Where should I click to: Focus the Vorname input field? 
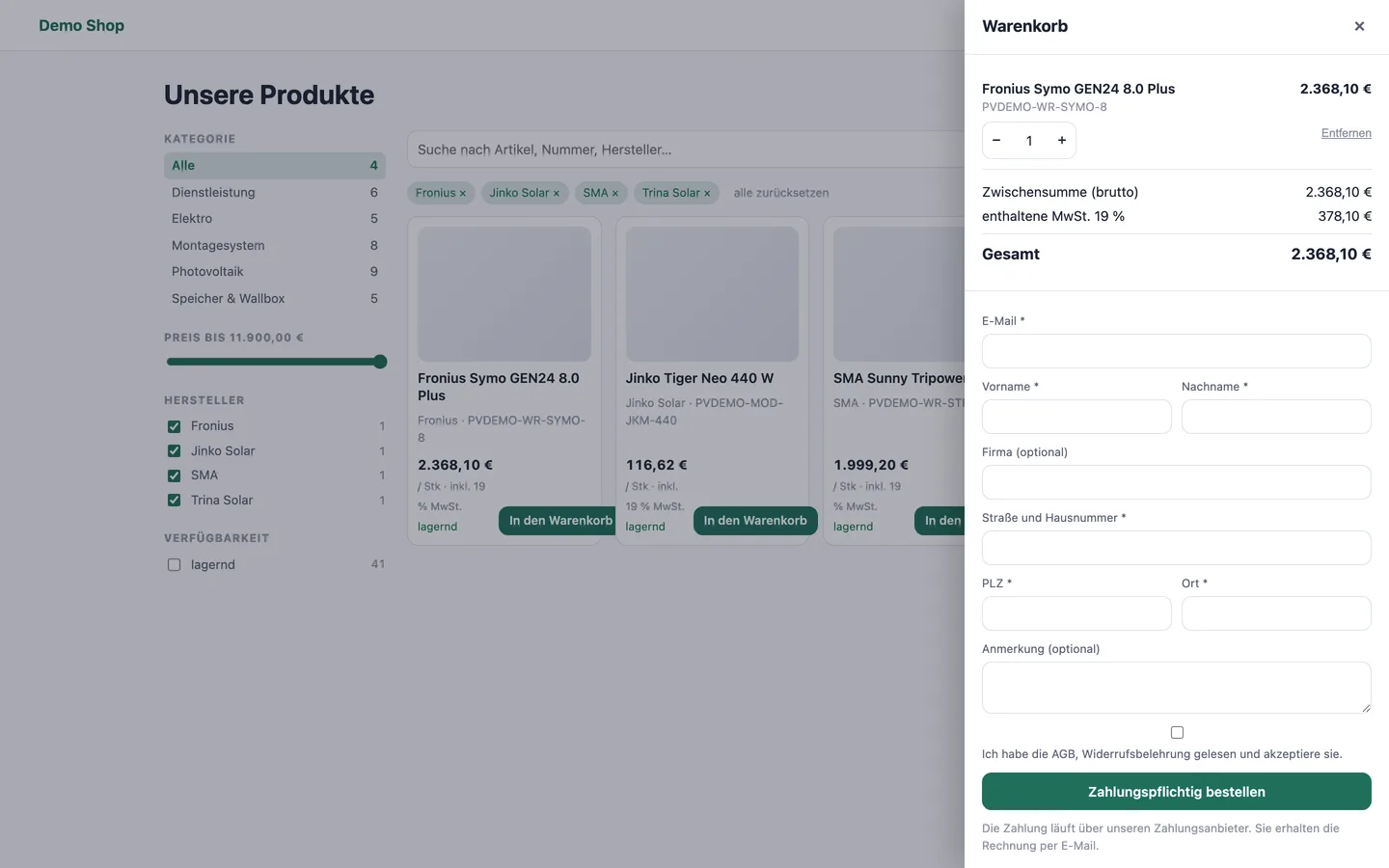tap(1076, 417)
